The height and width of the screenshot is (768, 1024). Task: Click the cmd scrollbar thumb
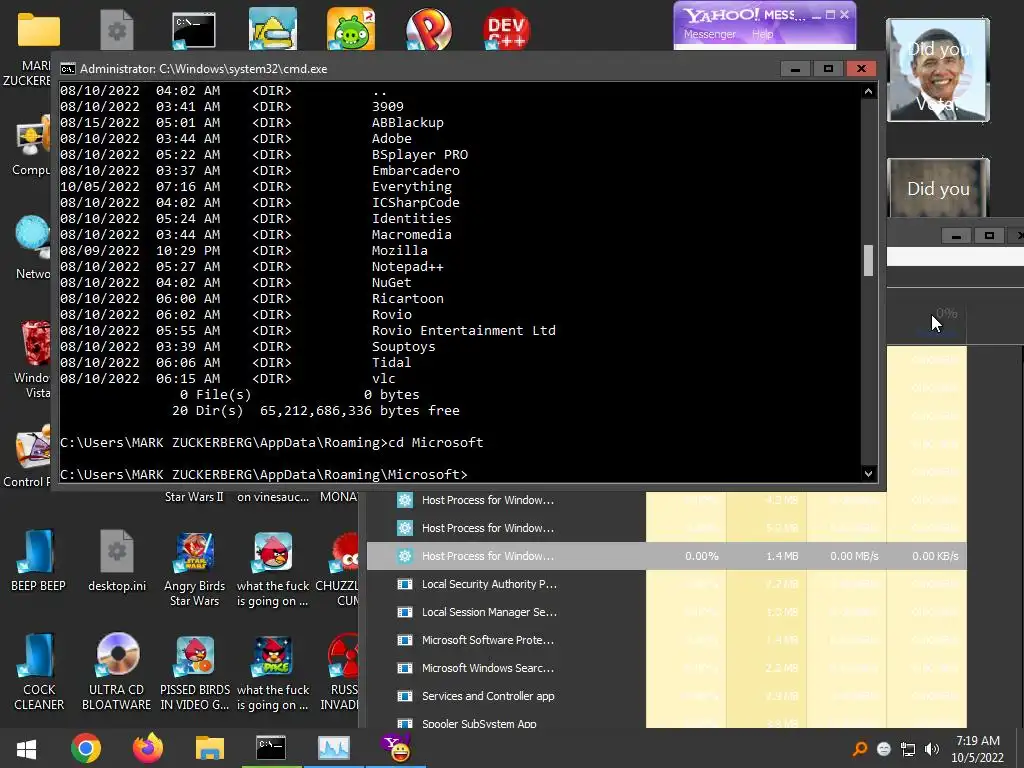click(868, 261)
